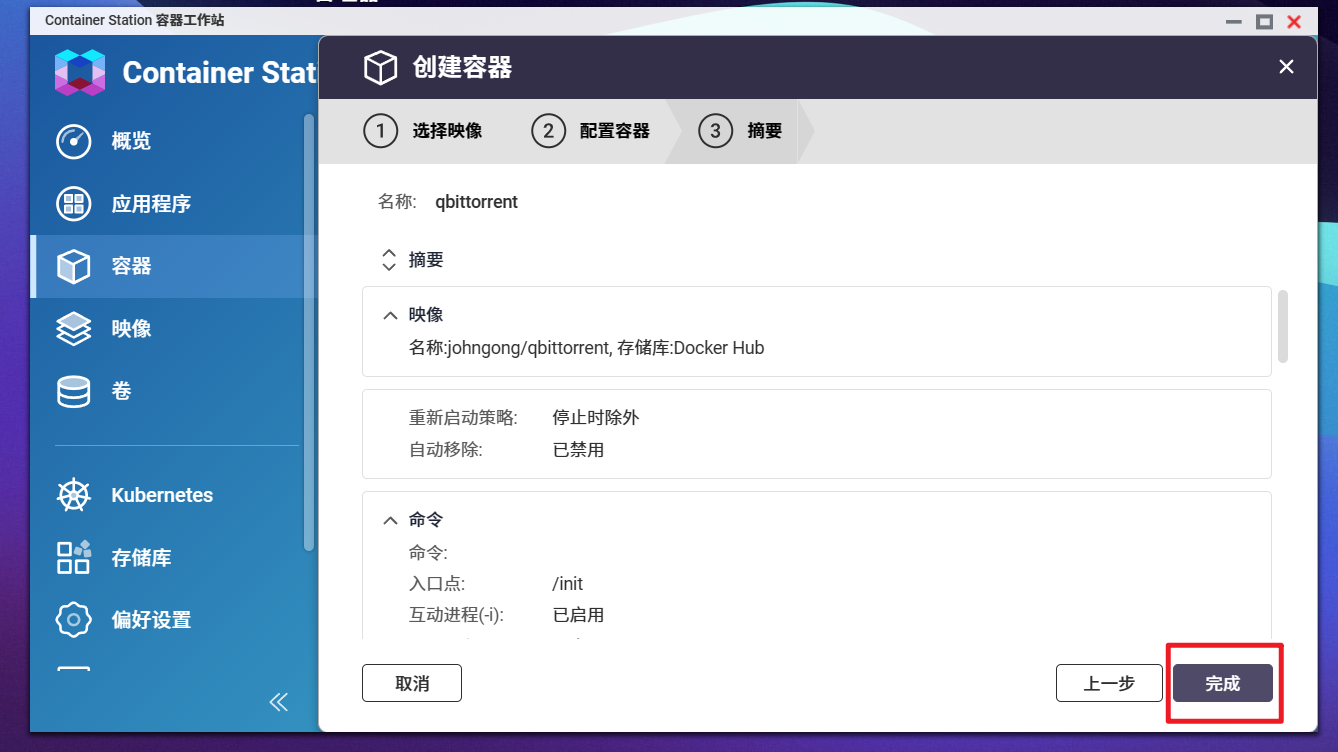Click the 完成 finish button

[x=1223, y=683]
